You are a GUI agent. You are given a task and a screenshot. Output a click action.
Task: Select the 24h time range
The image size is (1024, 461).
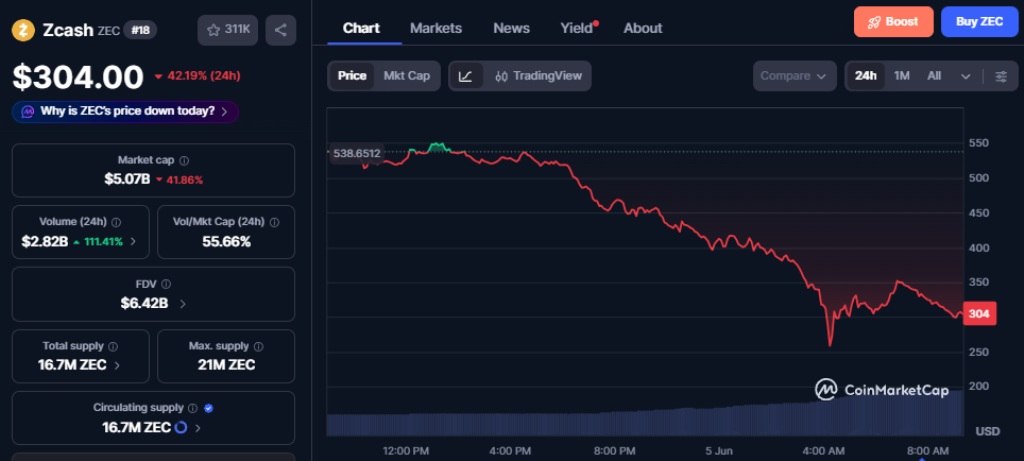pos(865,76)
